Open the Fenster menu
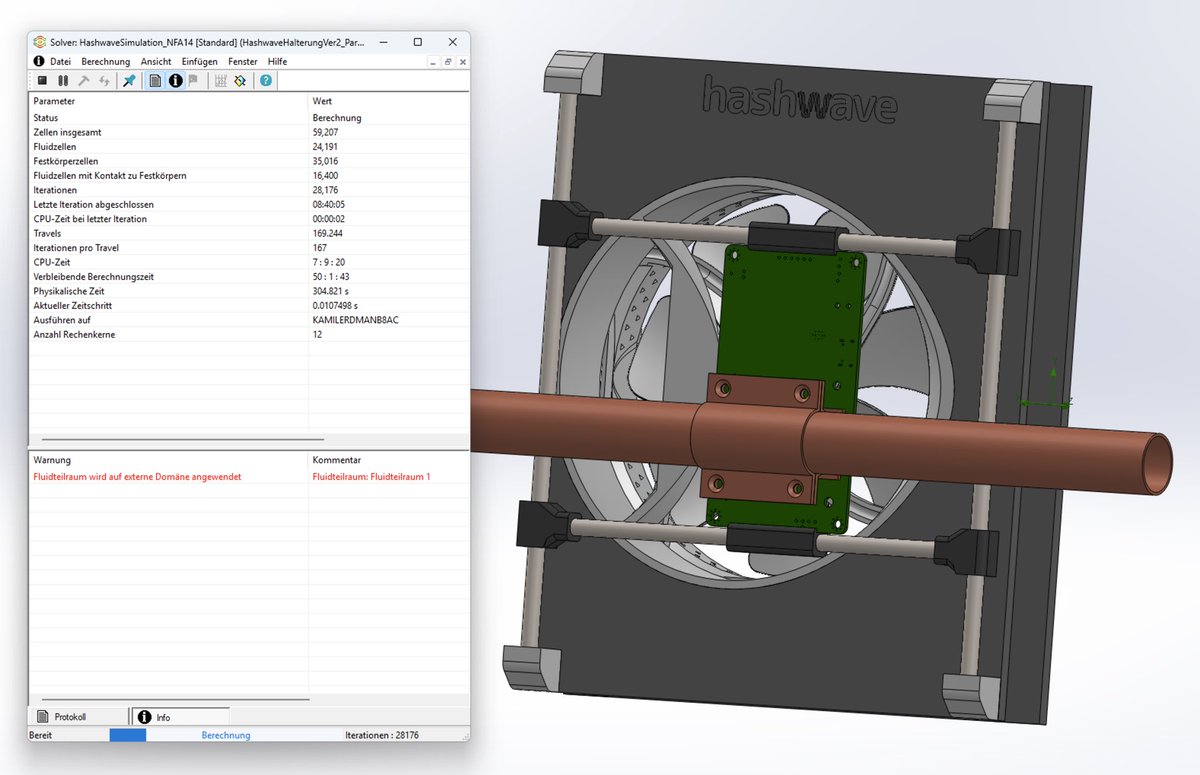Image resolution: width=1200 pixels, height=775 pixels. point(243,62)
